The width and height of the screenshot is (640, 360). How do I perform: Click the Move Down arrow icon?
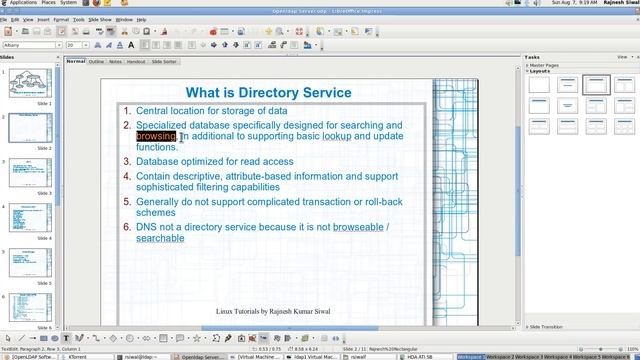click(x=236, y=45)
